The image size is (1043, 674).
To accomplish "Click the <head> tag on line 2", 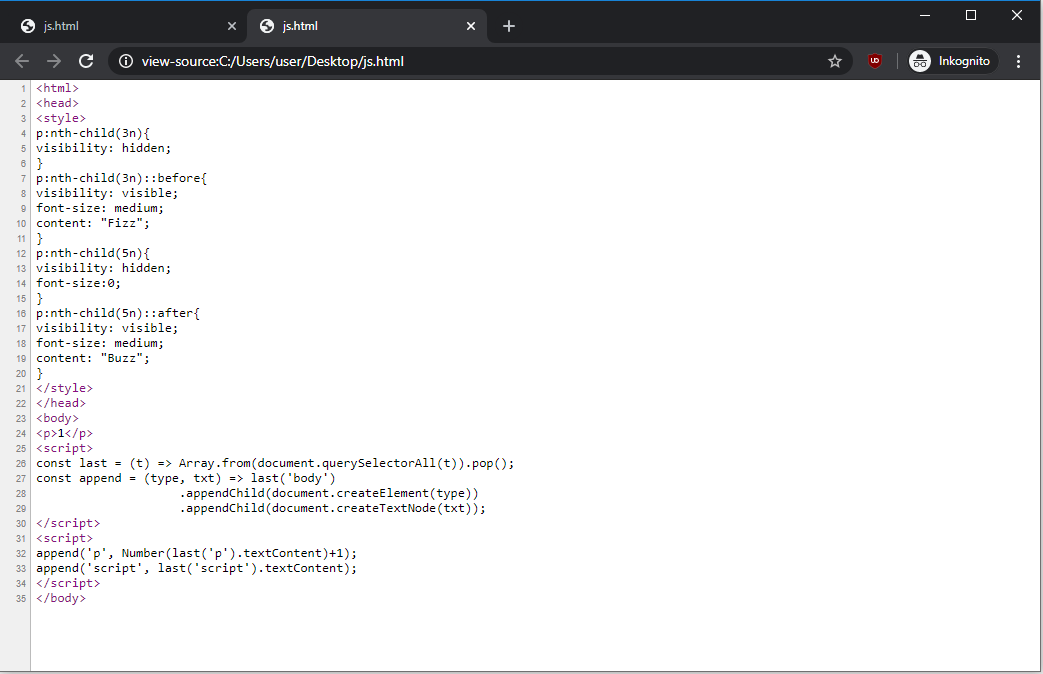I will coord(57,103).
